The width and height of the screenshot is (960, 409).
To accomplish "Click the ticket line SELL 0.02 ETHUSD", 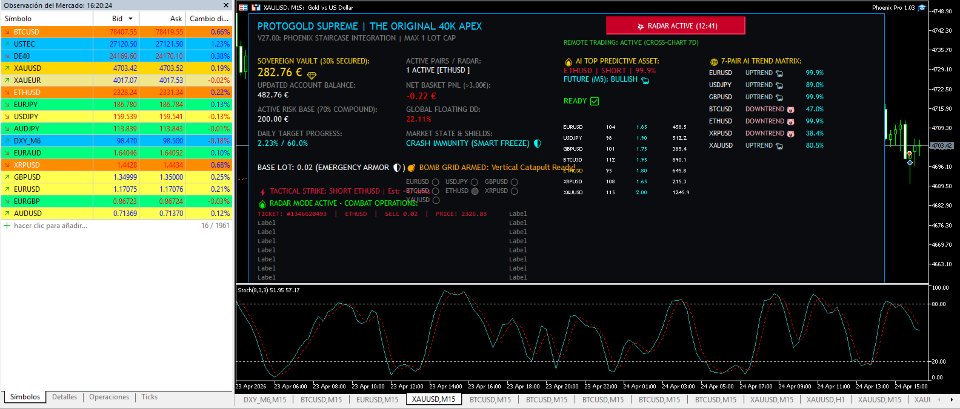I will pyautogui.click(x=372, y=214).
